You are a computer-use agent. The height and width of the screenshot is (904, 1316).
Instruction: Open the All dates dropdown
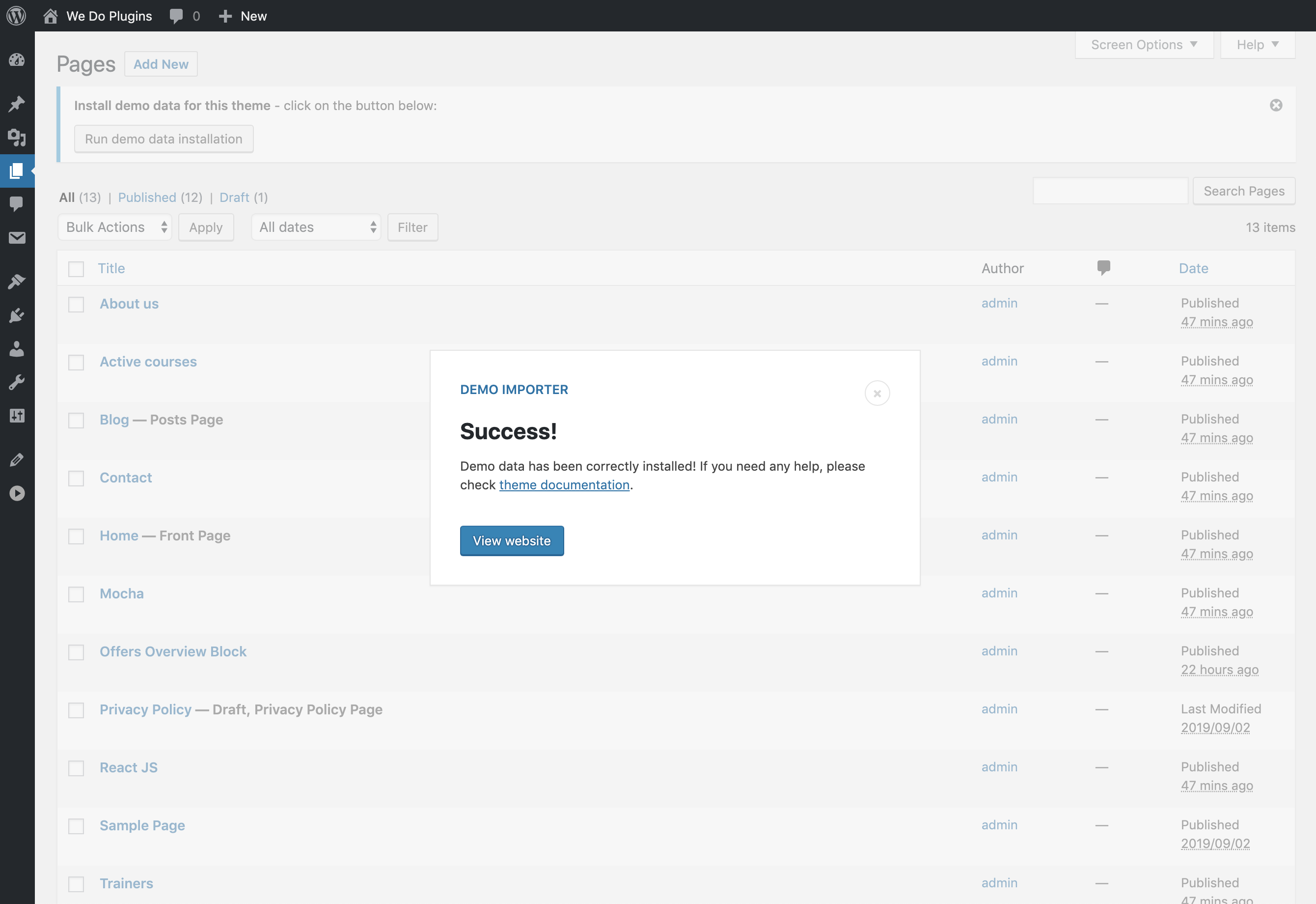[316, 227]
